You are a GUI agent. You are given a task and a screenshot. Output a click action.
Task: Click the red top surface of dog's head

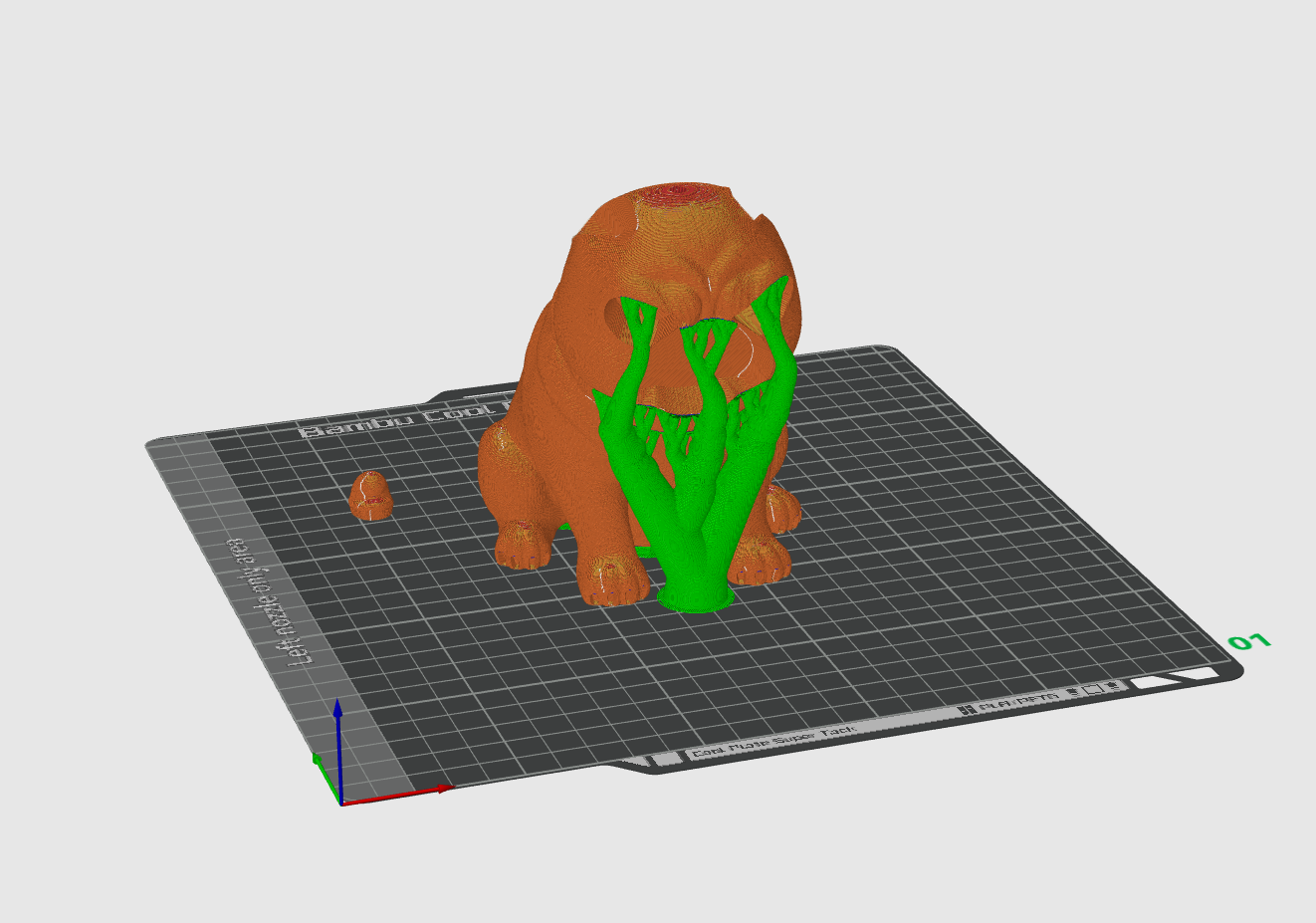tap(679, 196)
